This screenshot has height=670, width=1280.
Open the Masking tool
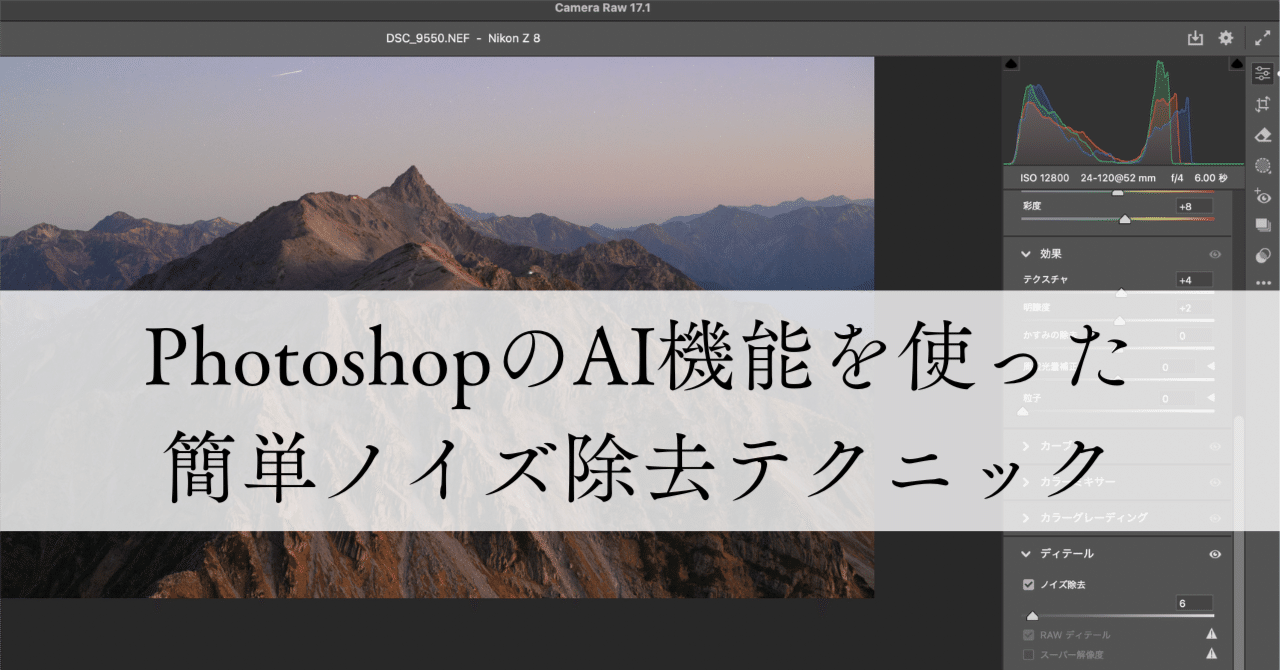point(1262,166)
